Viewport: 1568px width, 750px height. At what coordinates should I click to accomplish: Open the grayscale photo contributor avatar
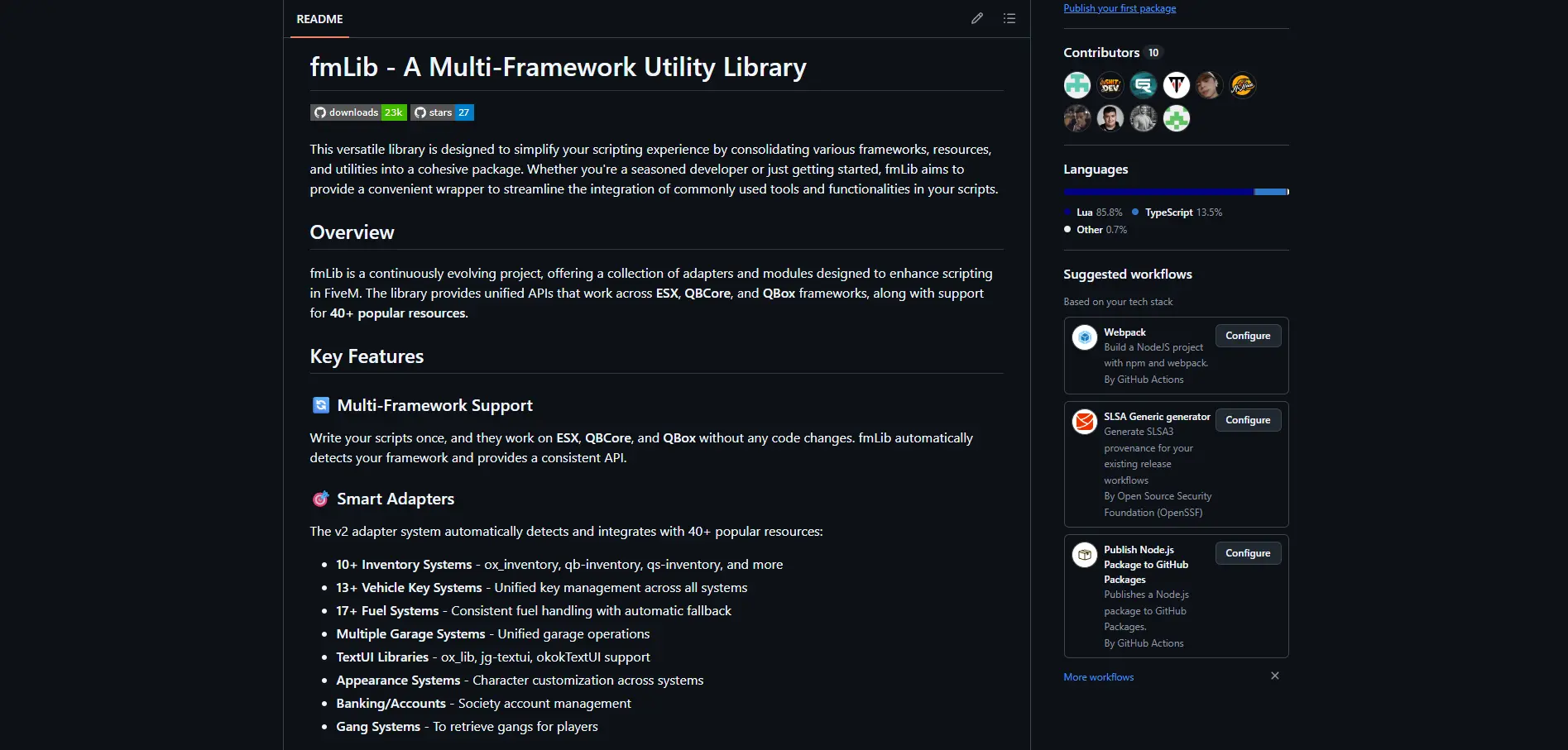1144,118
